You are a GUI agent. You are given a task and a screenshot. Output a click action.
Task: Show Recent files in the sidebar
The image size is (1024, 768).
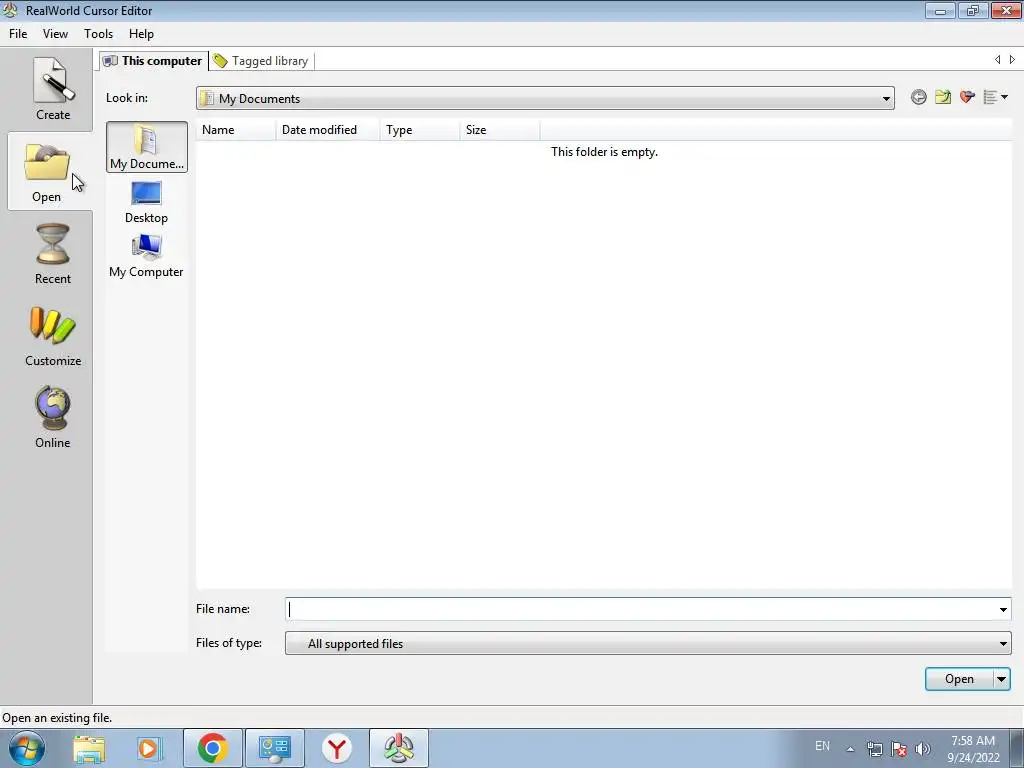coord(52,253)
